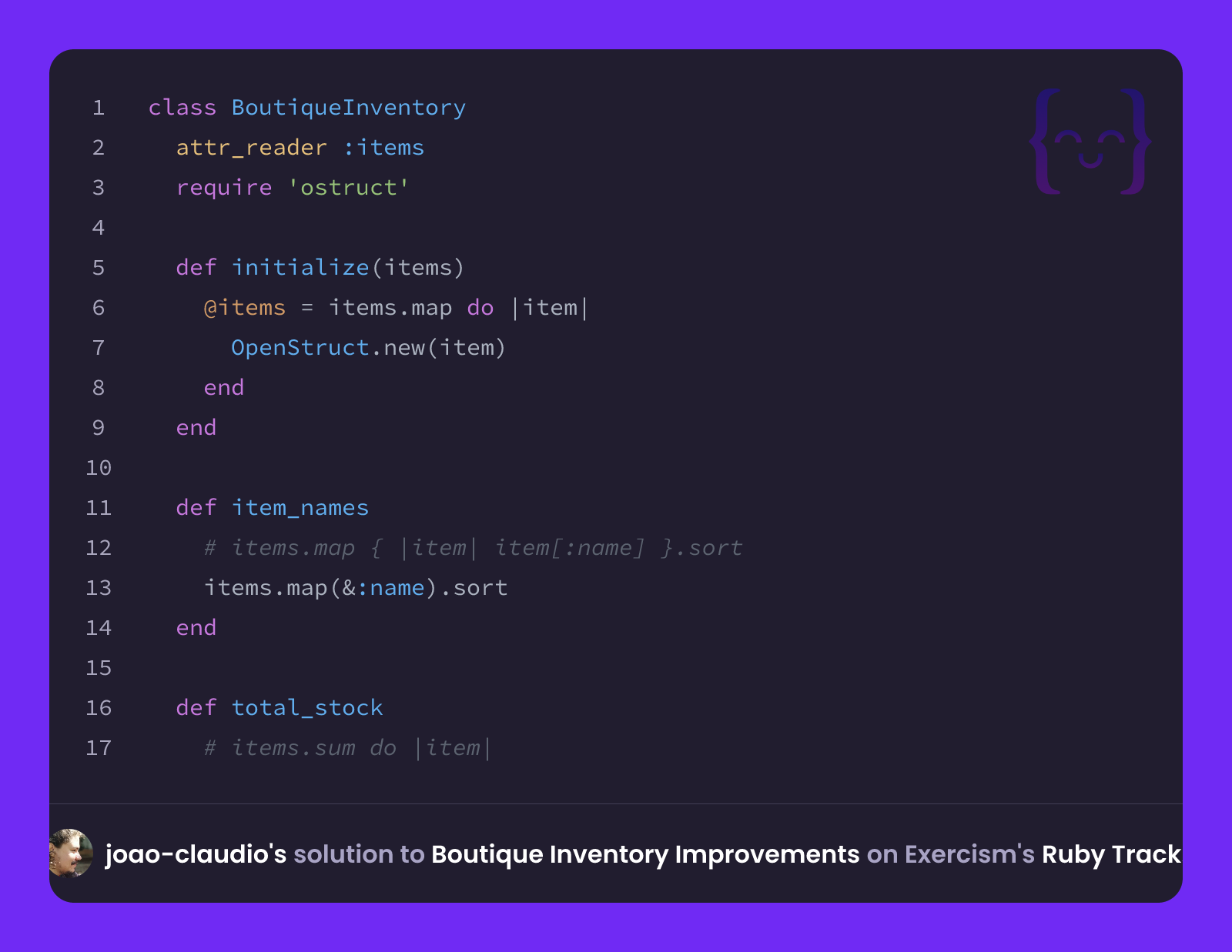Click the class name BoutiqueInventory
1232x952 pixels.
(x=349, y=108)
